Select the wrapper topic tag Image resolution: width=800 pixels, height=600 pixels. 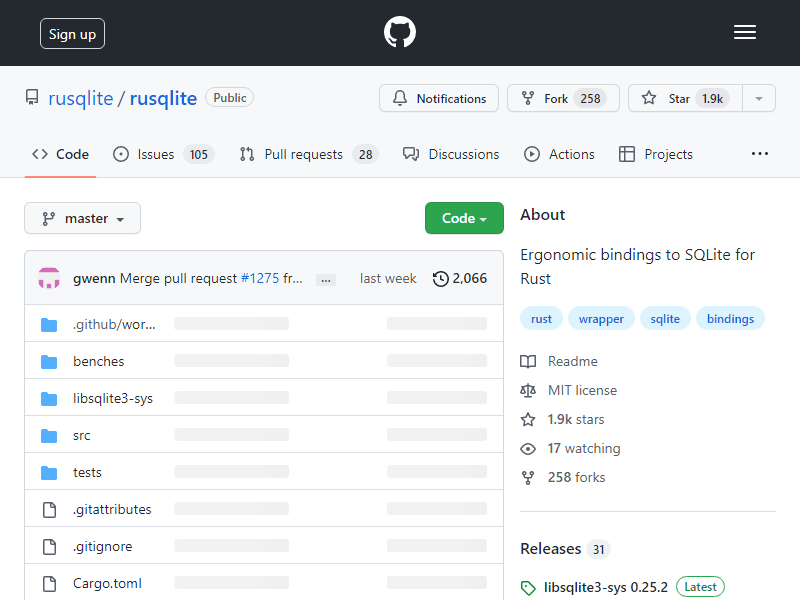tap(601, 319)
